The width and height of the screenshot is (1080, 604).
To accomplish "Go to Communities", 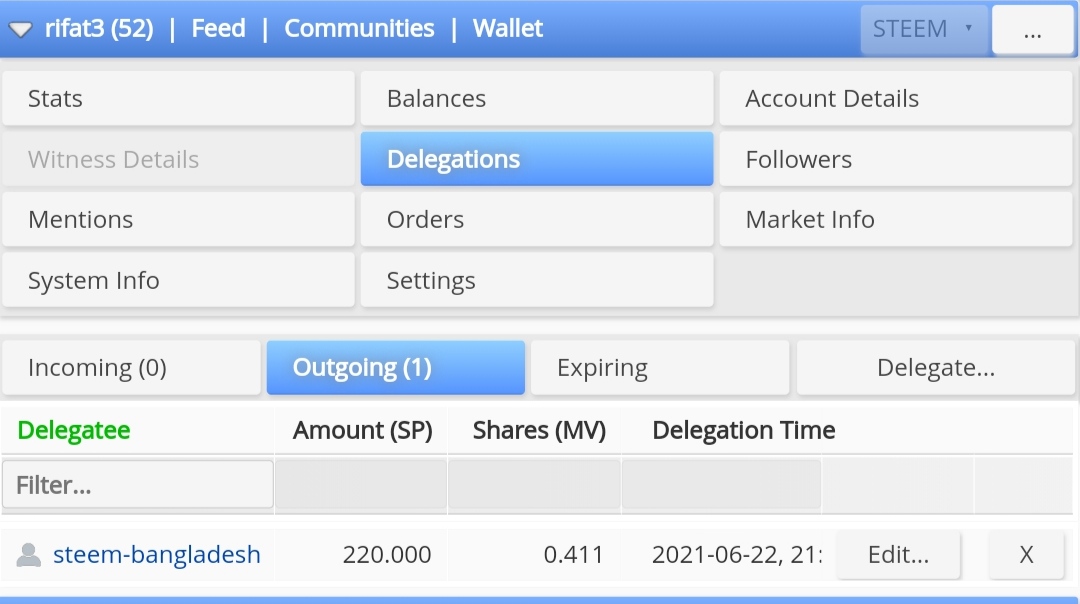I will [359, 28].
